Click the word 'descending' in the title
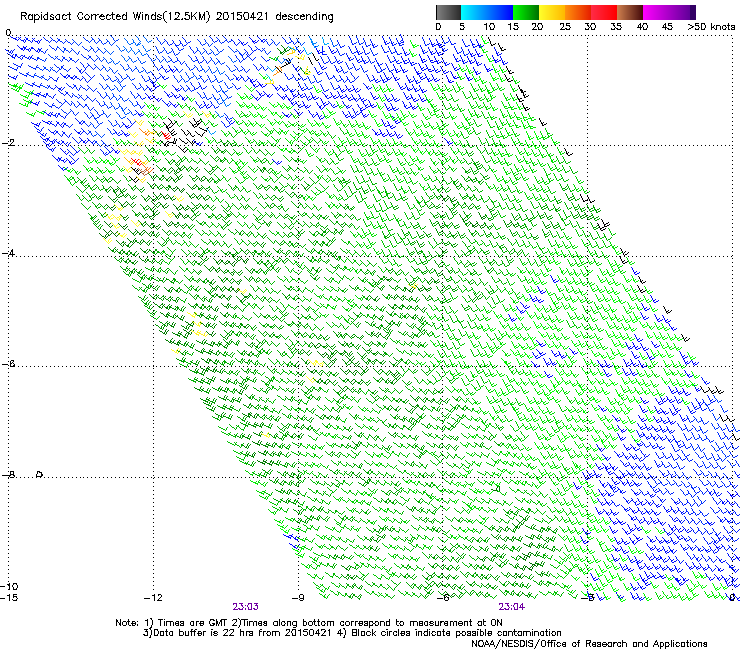740x650 pixels. click(x=304, y=17)
